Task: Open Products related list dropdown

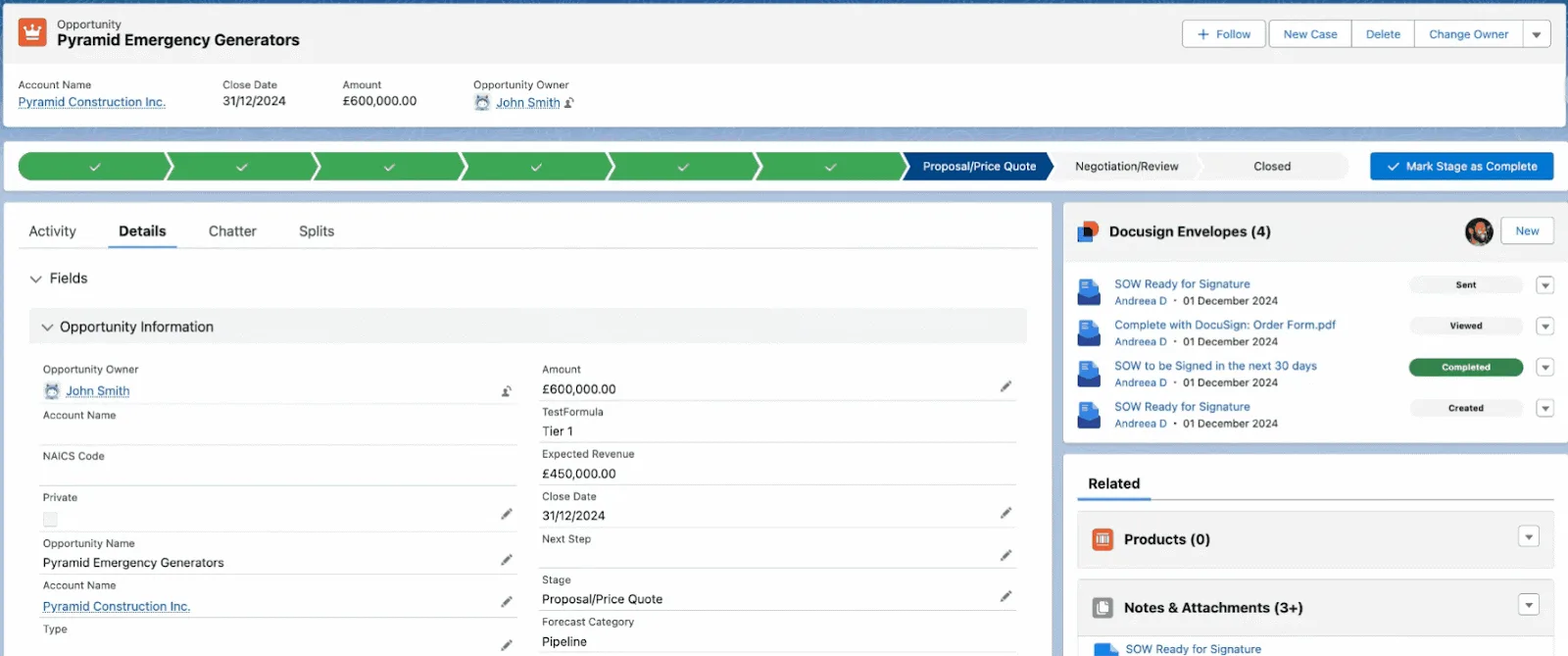Action: [x=1529, y=536]
